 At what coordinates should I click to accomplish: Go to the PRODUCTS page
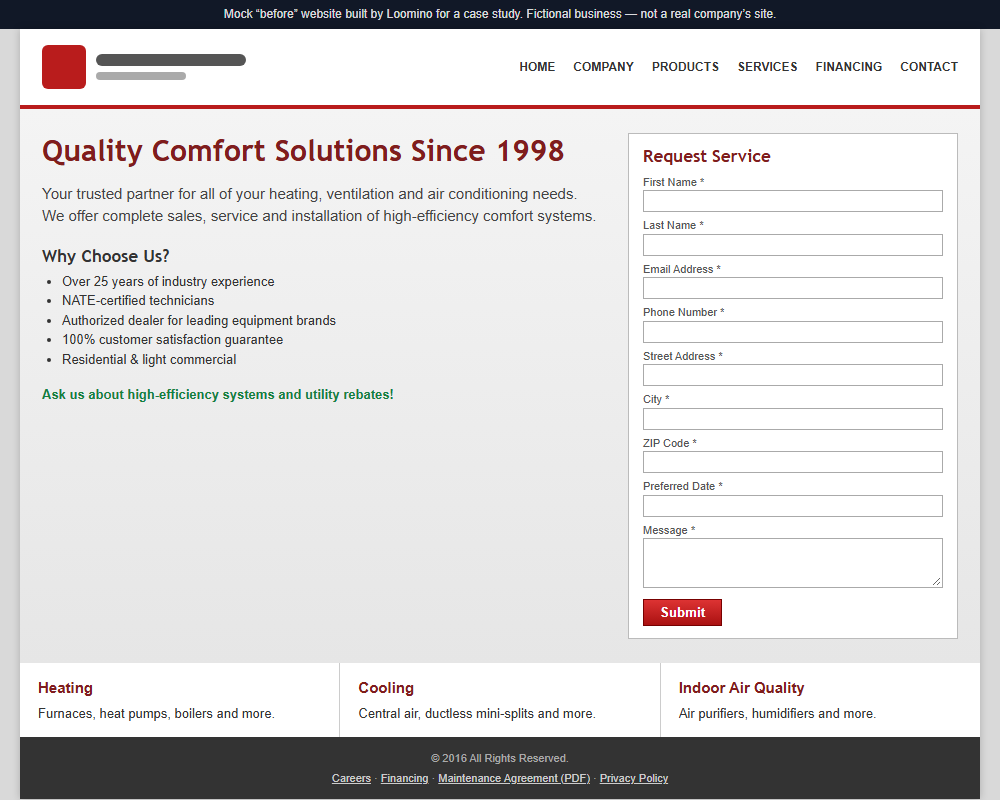(686, 67)
